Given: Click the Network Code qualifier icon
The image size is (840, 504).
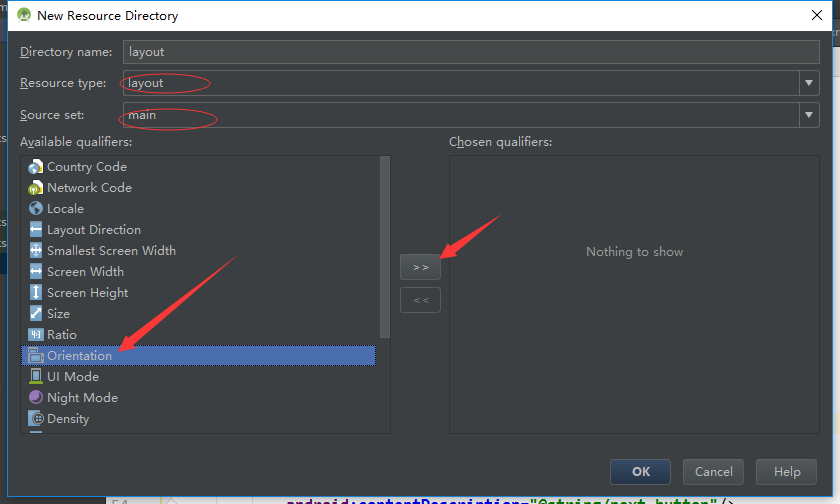Looking at the screenshot, I should point(35,188).
